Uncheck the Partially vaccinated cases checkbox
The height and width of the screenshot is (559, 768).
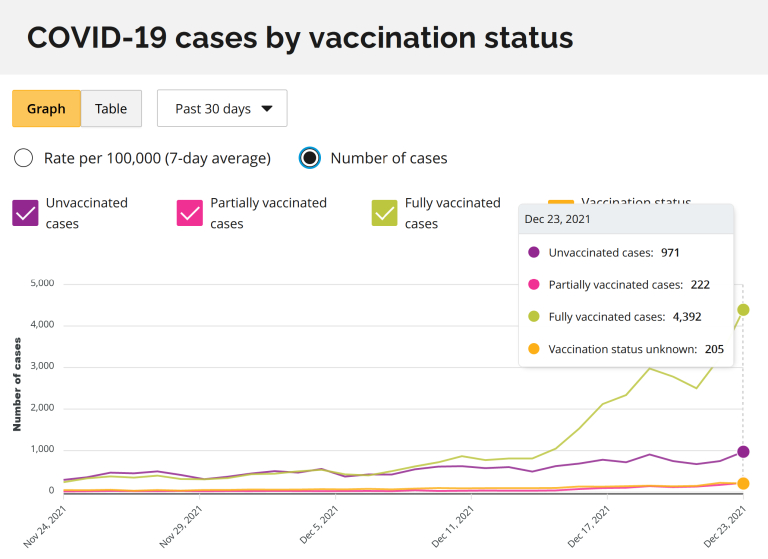point(190,213)
